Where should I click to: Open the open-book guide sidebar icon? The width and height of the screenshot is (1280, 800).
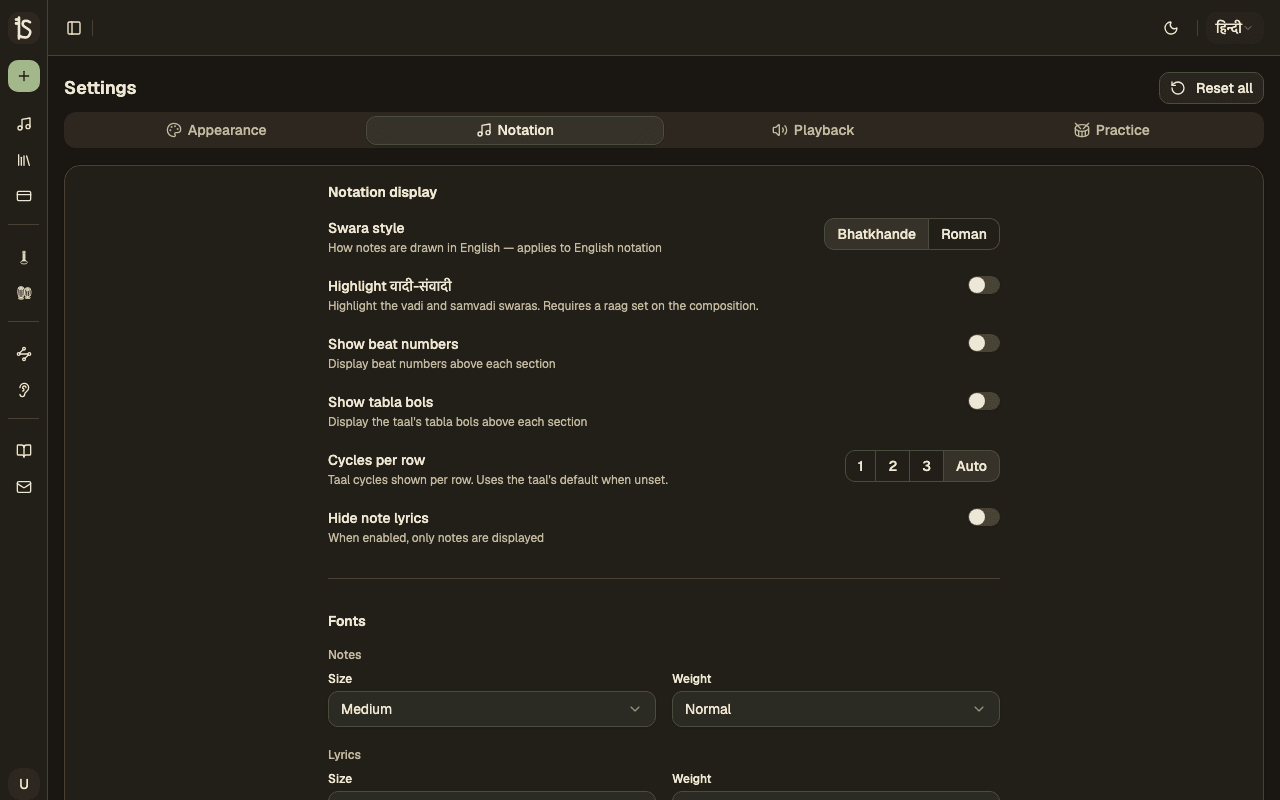coord(24,451)
